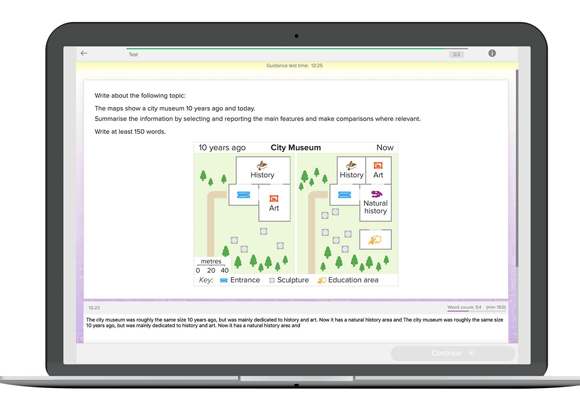This screenshot has width=580, height=411.
Task: Click the Art icon in the Now map
Action: click(378, 165)
